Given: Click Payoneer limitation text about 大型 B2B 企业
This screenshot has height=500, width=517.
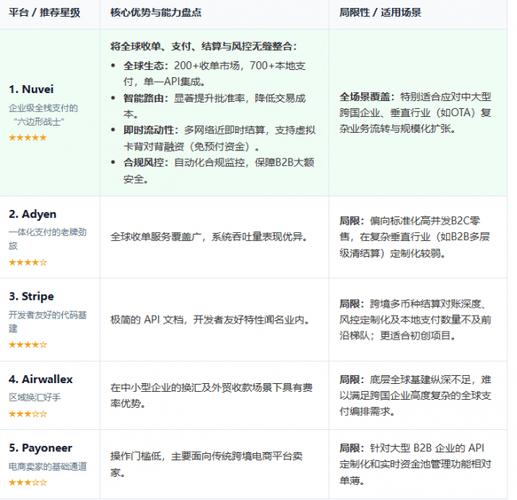Looking at the screenshot, I should point(415,464).
